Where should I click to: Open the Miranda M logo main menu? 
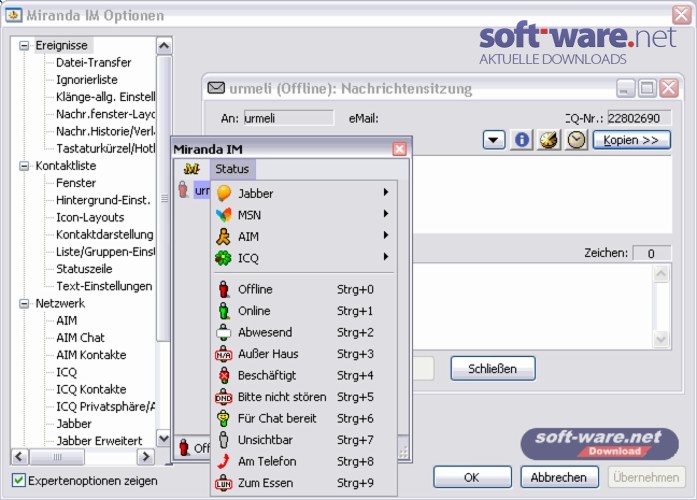[x=192, y=169]
